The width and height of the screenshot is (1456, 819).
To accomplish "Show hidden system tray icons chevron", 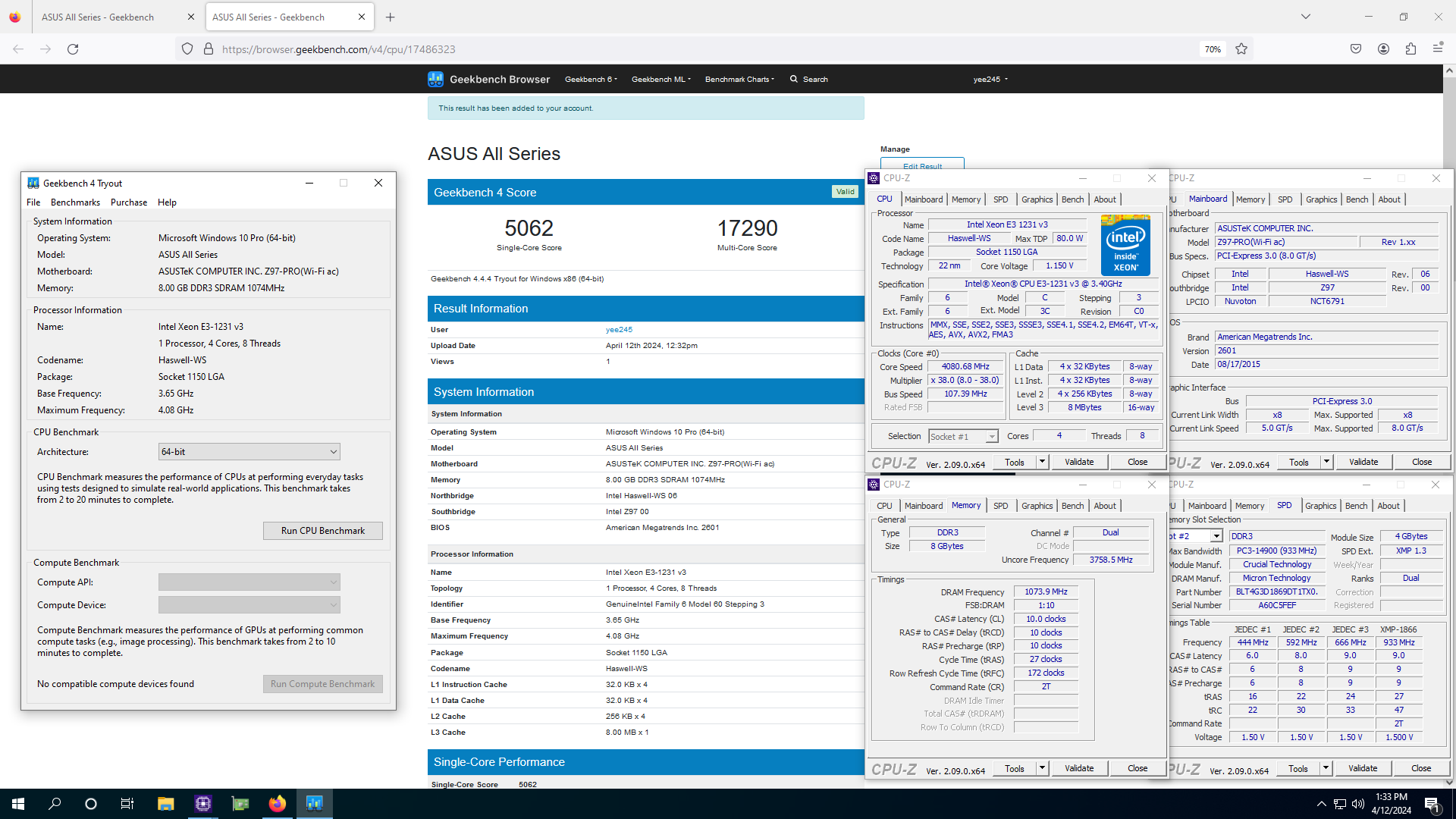I will point(1321,804).
